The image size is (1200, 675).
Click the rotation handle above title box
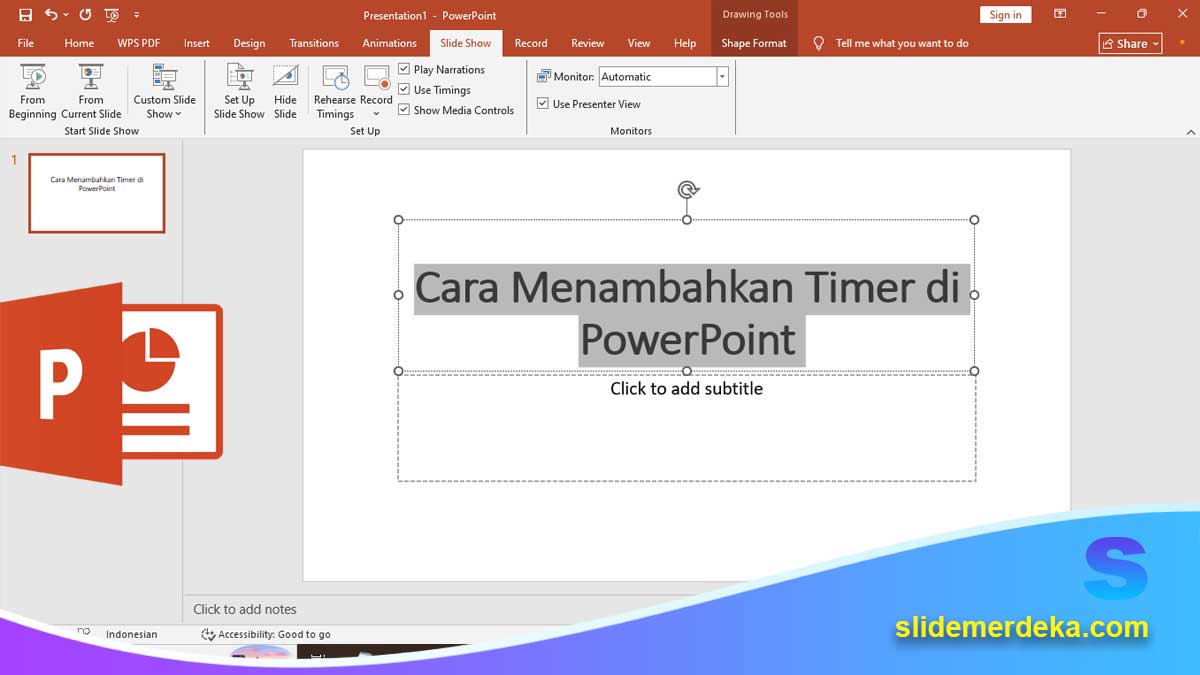(687, 189)
